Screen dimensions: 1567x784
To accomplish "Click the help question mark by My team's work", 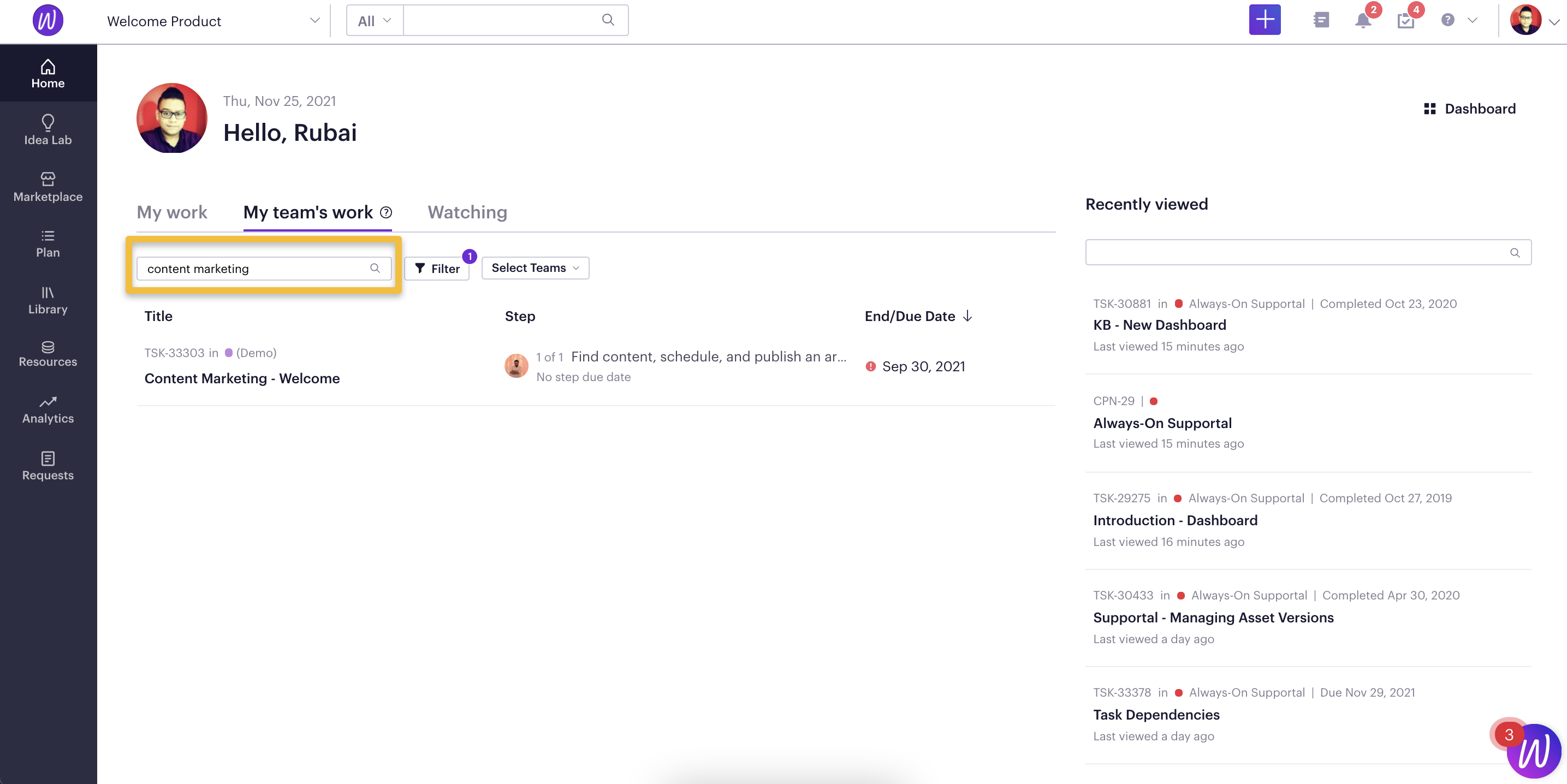I will (x=385, y=212).
